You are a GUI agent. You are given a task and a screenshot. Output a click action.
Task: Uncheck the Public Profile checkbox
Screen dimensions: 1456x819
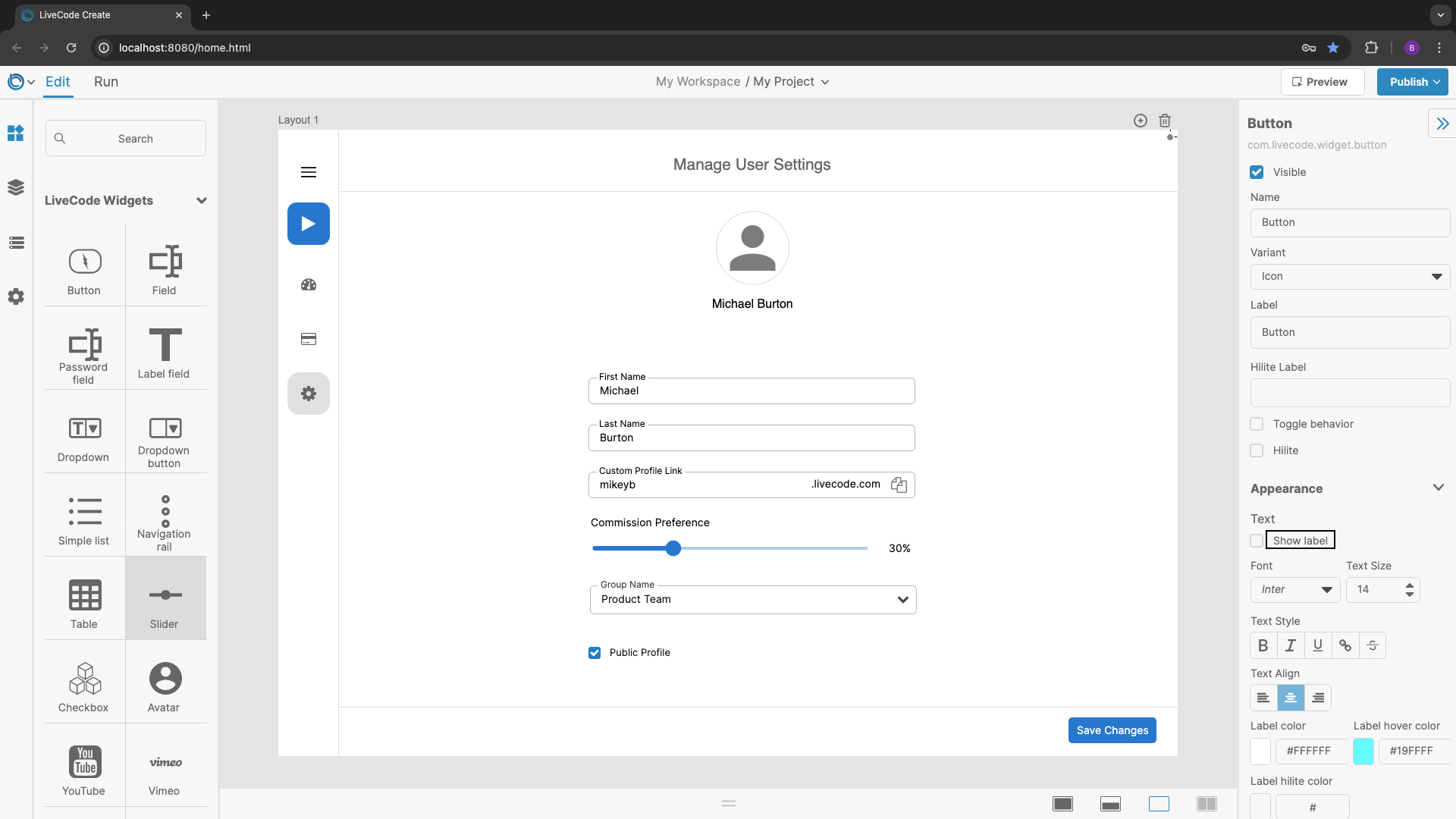pos(595,653)
